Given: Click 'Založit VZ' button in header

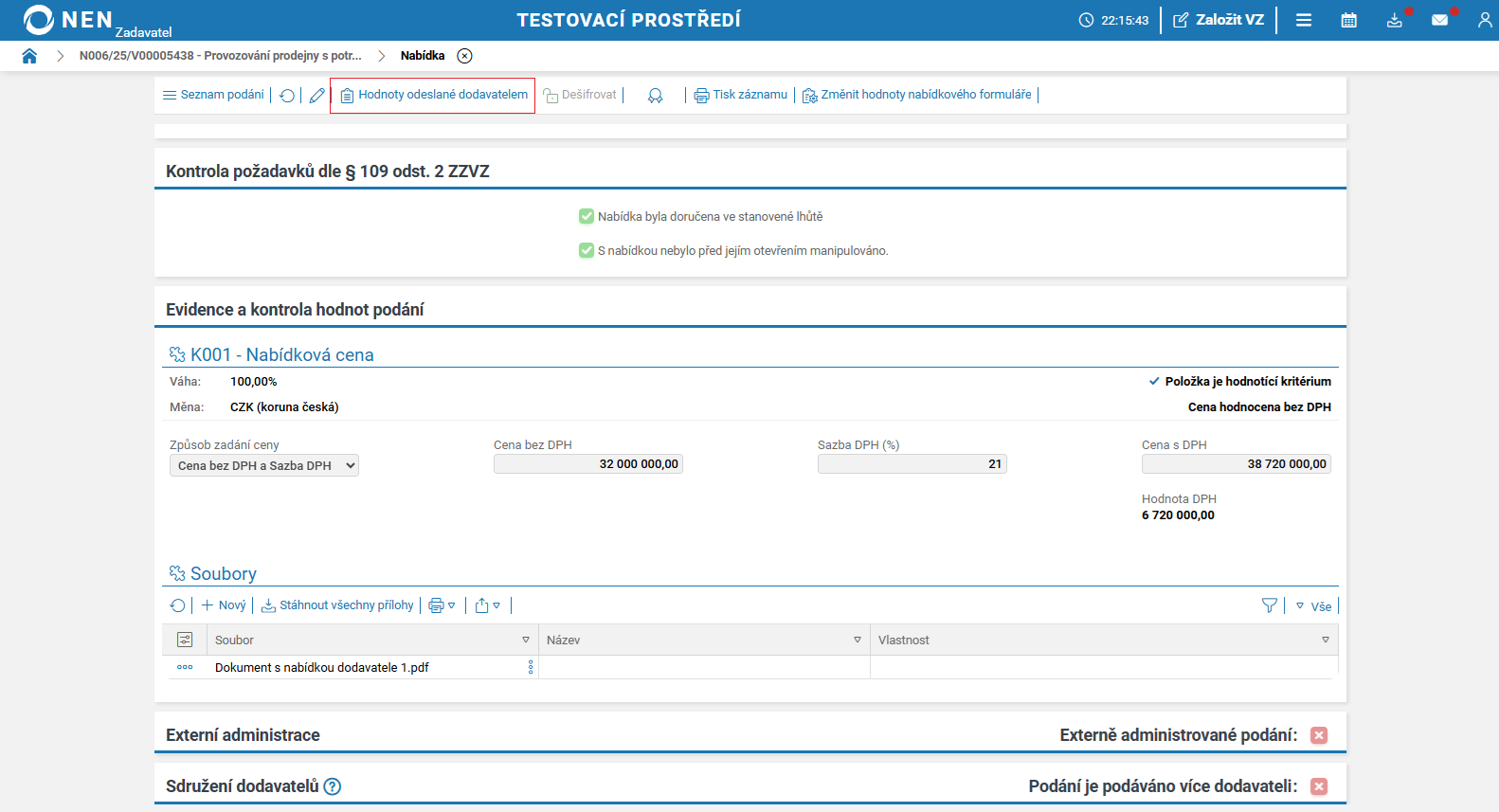Looking at the screenshot, I should 1219,20.
